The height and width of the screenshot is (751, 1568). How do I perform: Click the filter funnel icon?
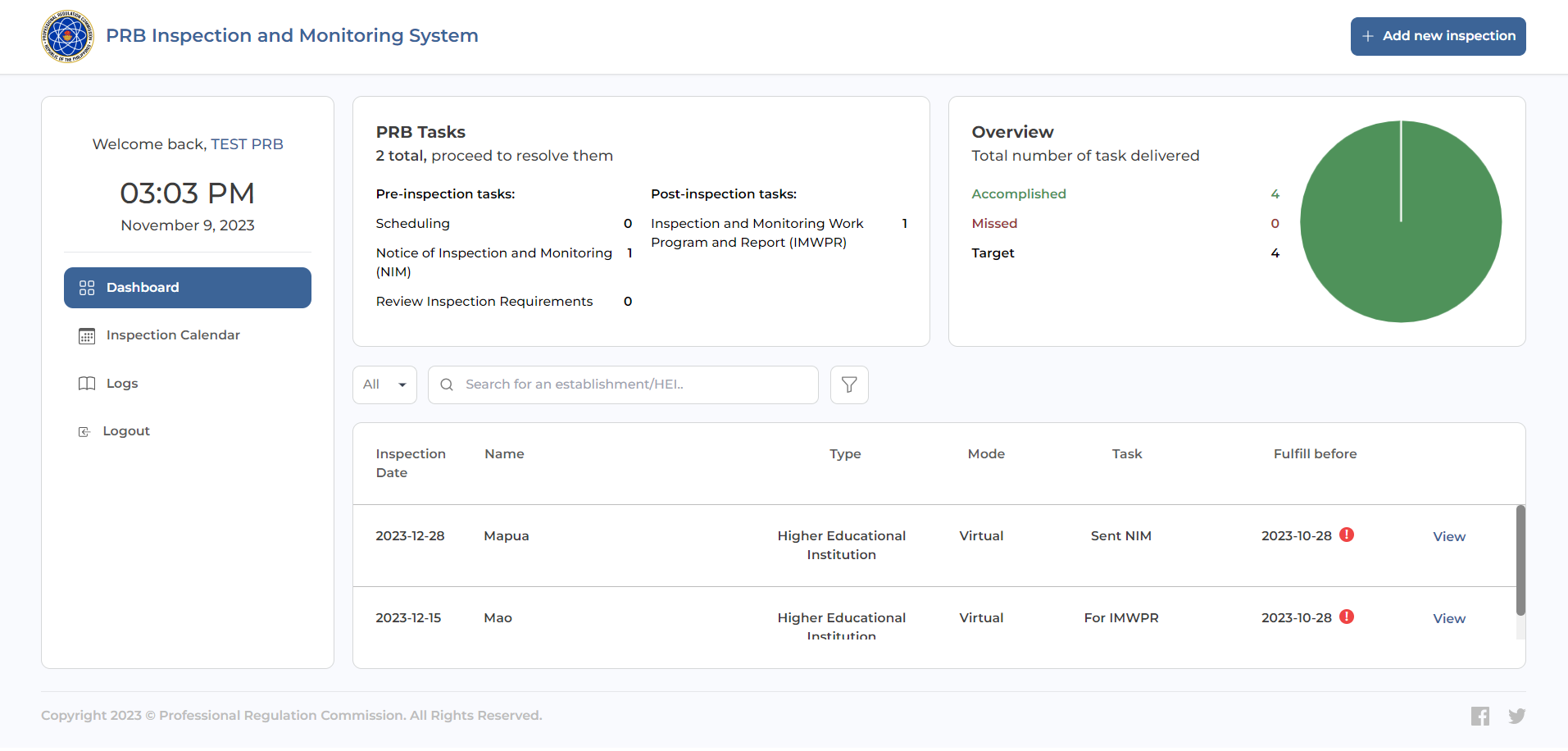pyautogui.click(x=849, y=385)
